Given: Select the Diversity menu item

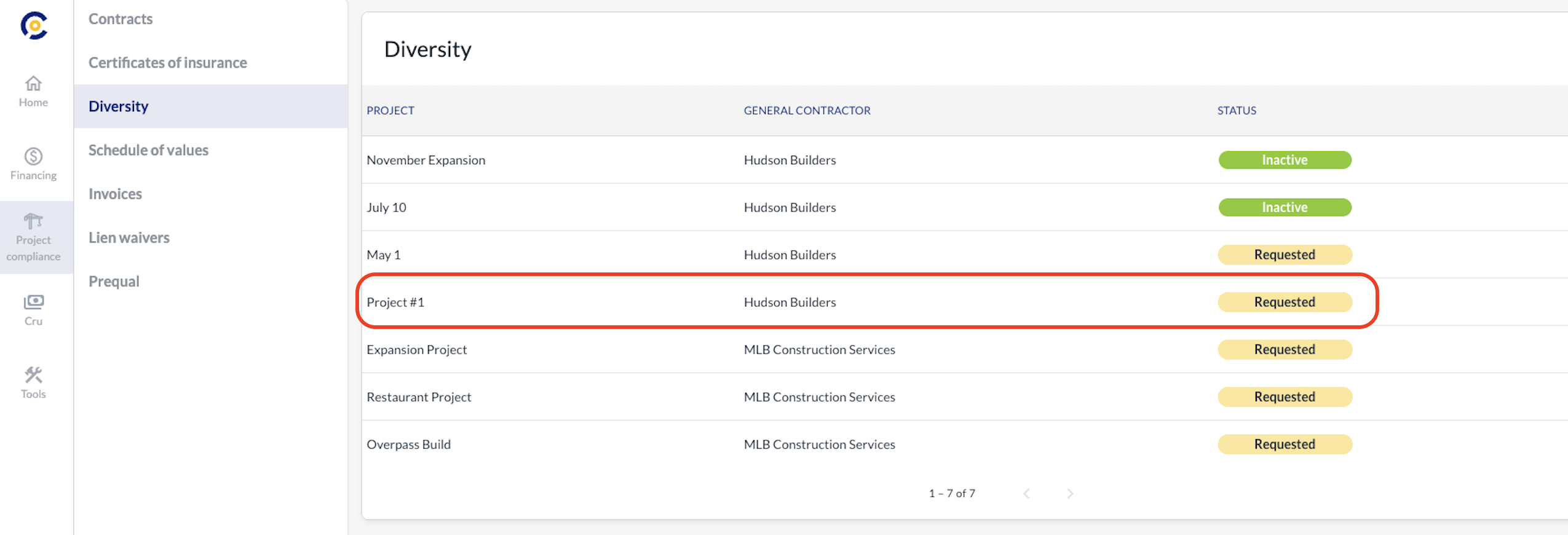Looking at the screenshot, I should point(119,106).
